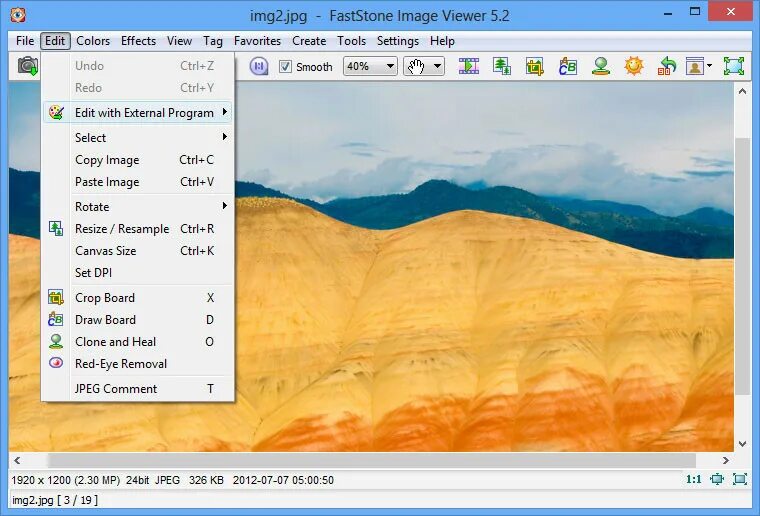Screen dimensions: 760x516
Task: Expand the Rotate submenu arrow
Action: click(x=224, y=205)
